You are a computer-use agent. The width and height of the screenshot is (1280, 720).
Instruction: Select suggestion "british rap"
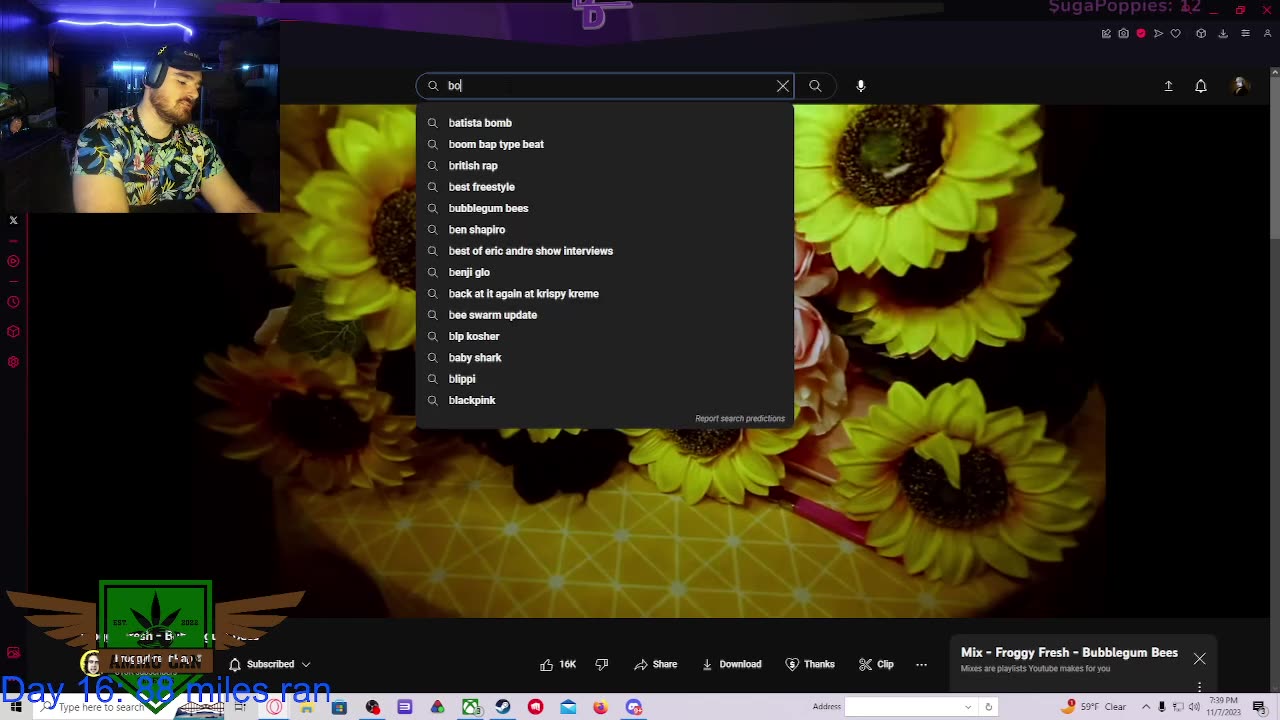605,166
